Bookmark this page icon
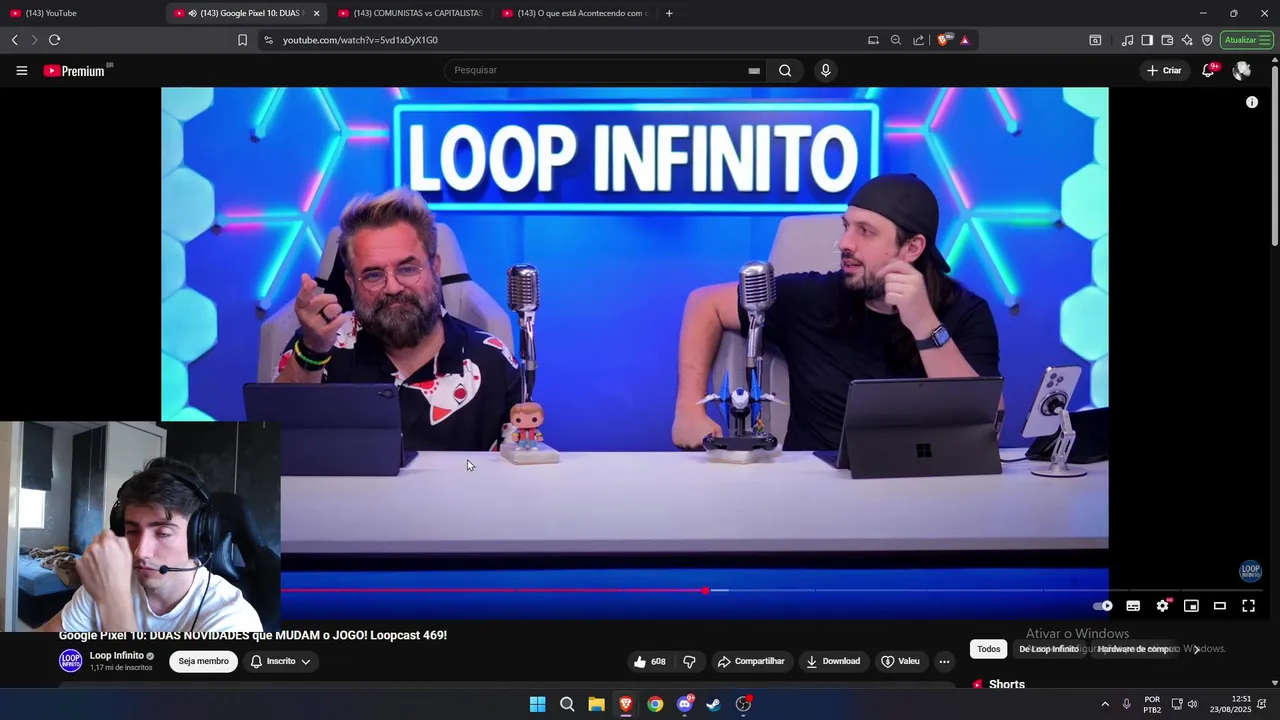The image size is (1280, 720). pos(242,40)
